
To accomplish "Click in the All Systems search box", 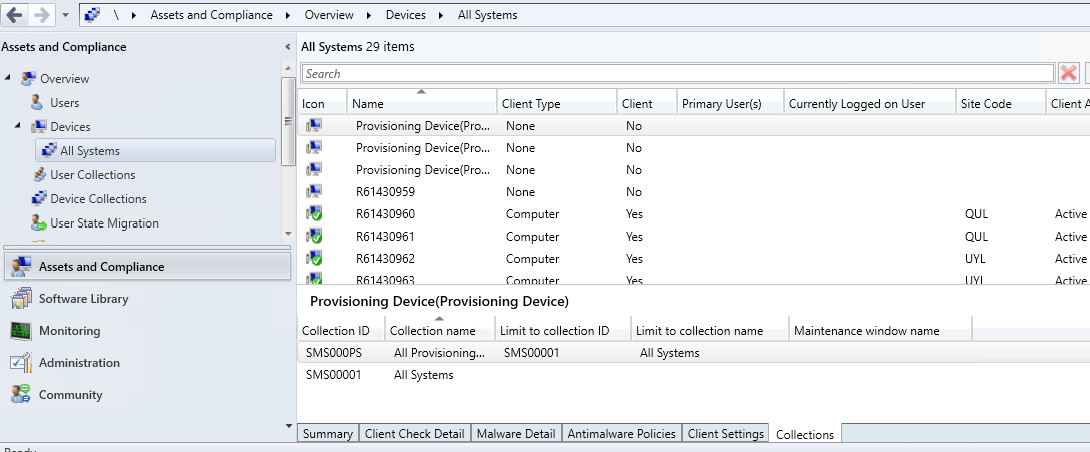I will (678, 73).
